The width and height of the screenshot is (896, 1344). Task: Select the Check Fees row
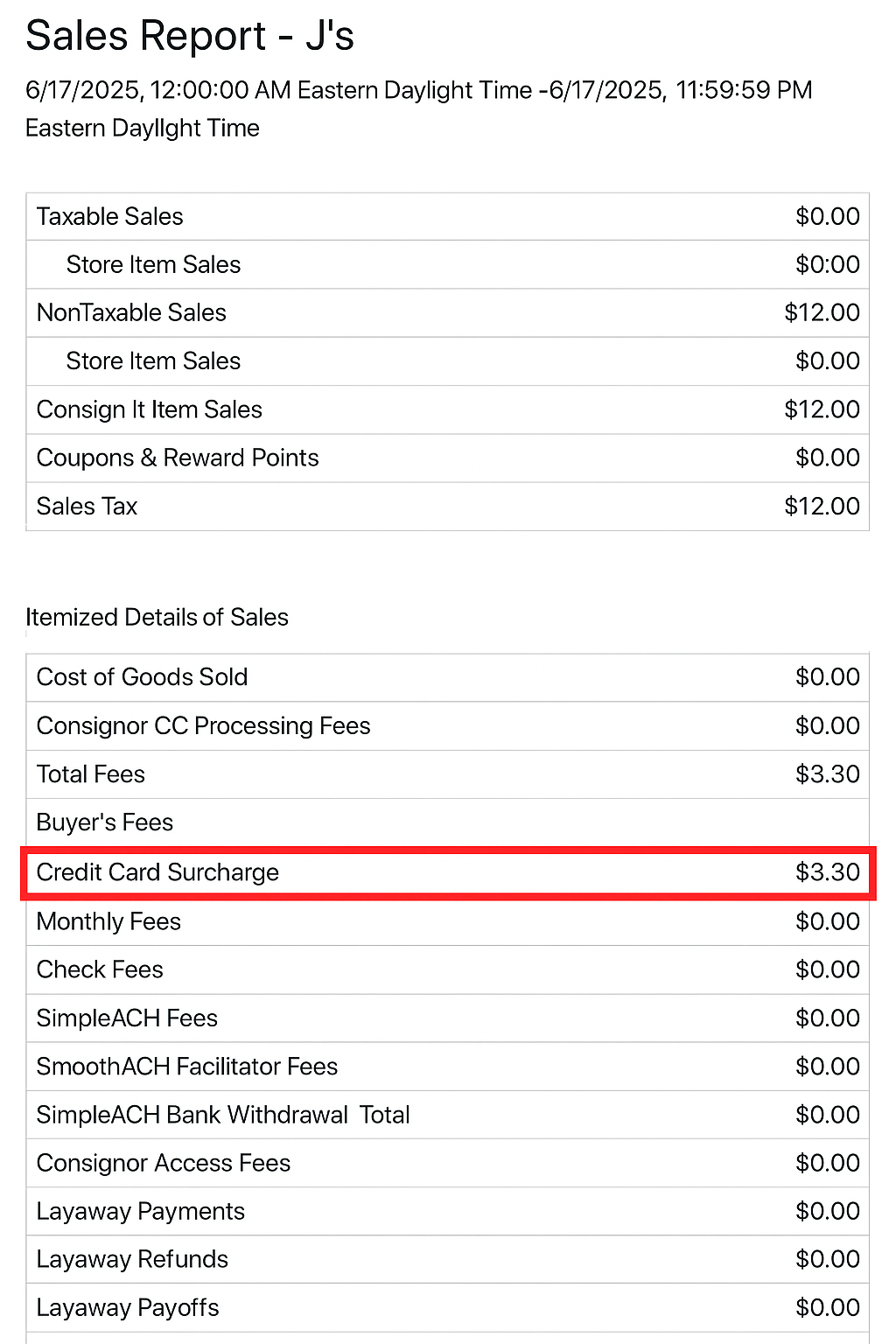447,969
